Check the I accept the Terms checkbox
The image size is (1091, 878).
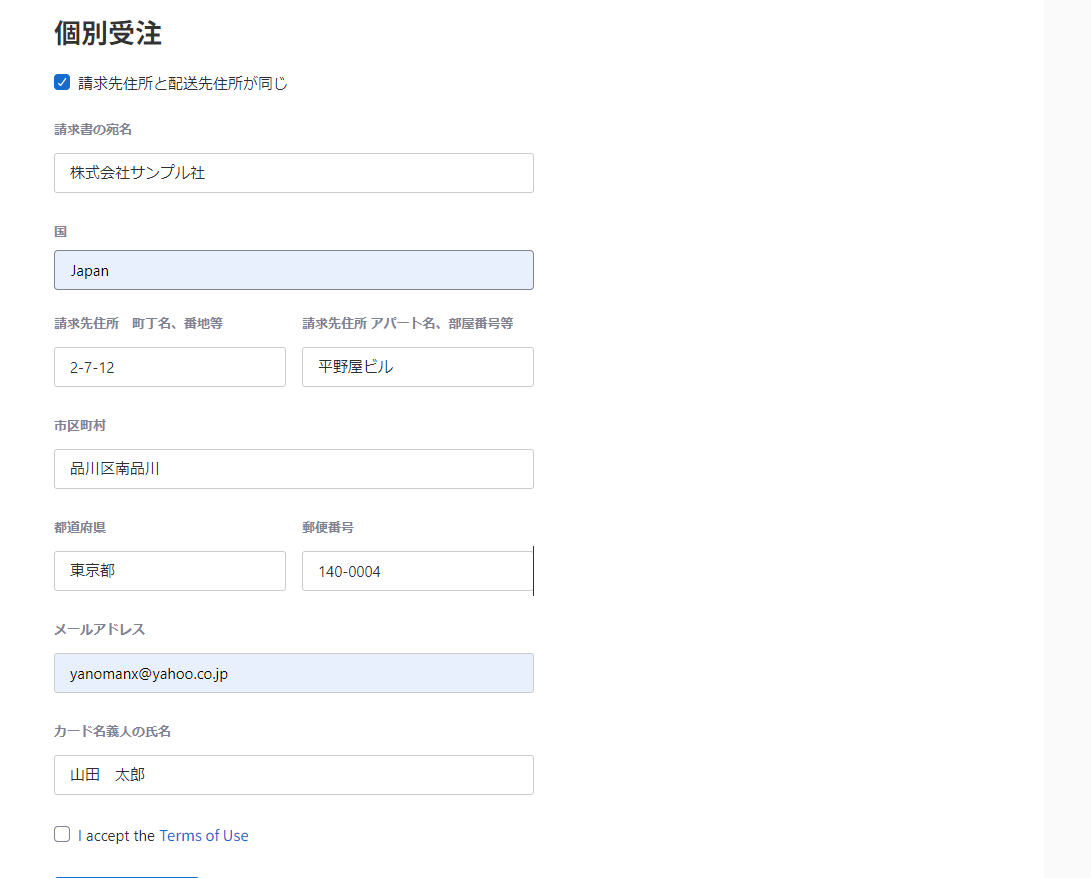pos(62,835)
